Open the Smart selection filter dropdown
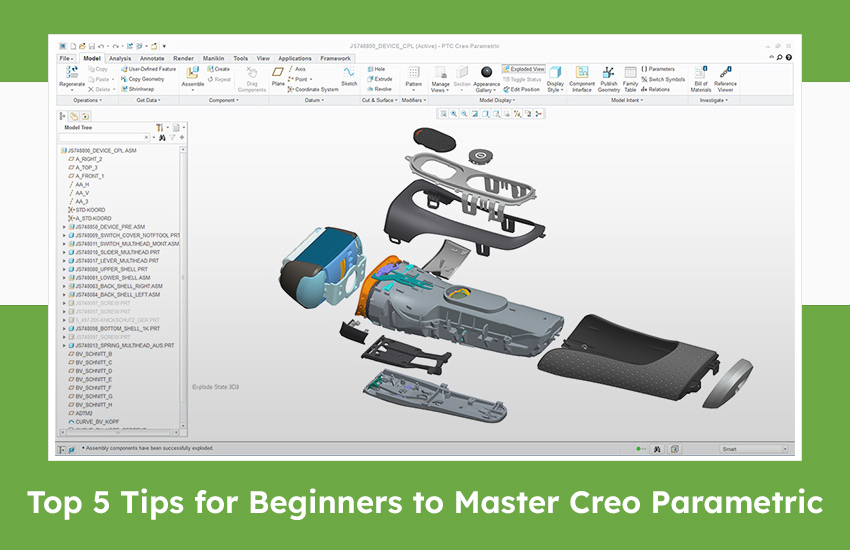 click(x=754, y=449)
